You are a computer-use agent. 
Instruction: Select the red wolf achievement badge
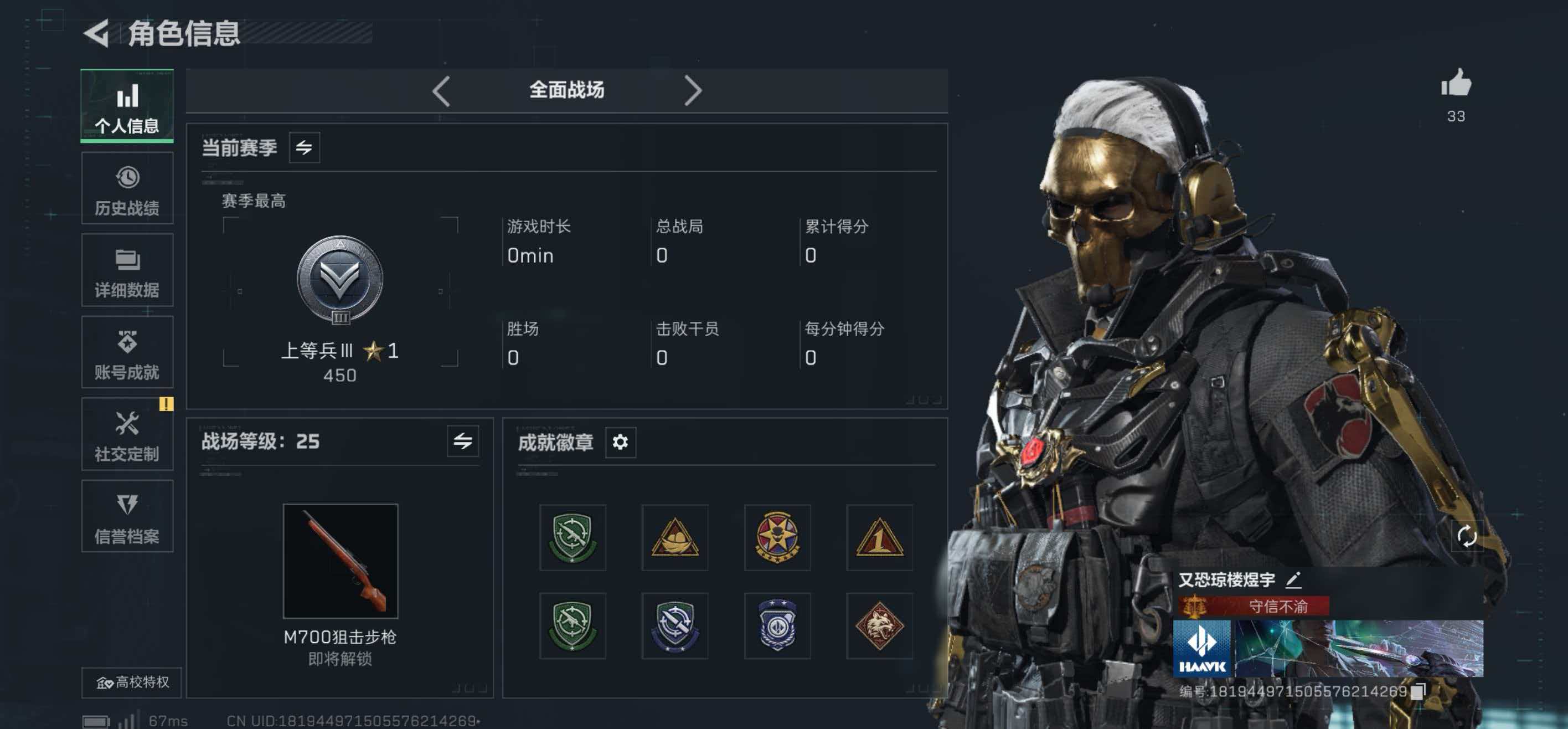(x=879, y=625)
